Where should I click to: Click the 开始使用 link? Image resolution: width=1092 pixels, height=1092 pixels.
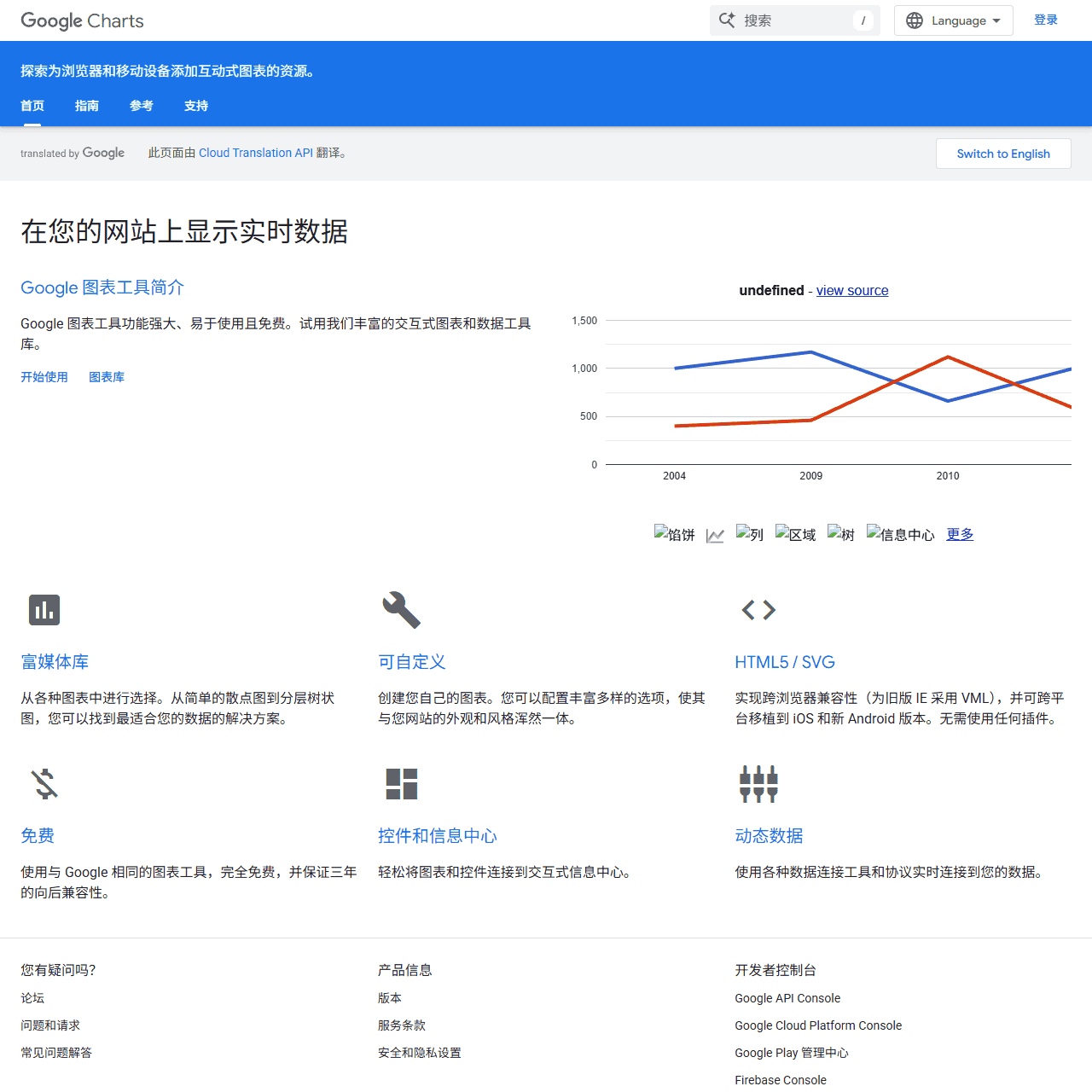point(44,376)
